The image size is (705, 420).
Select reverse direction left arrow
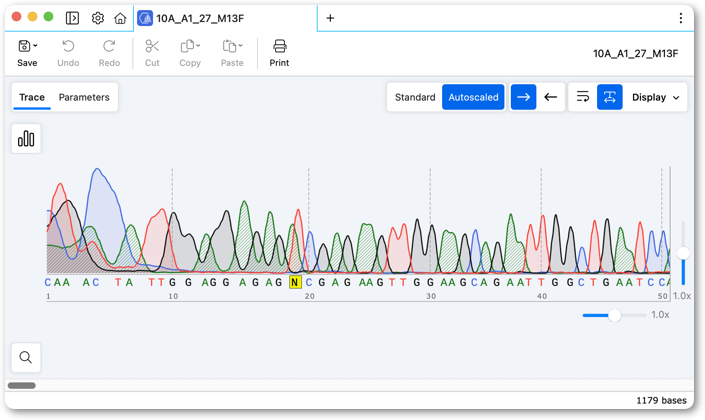pyautogui.click(x=550, y=97)
